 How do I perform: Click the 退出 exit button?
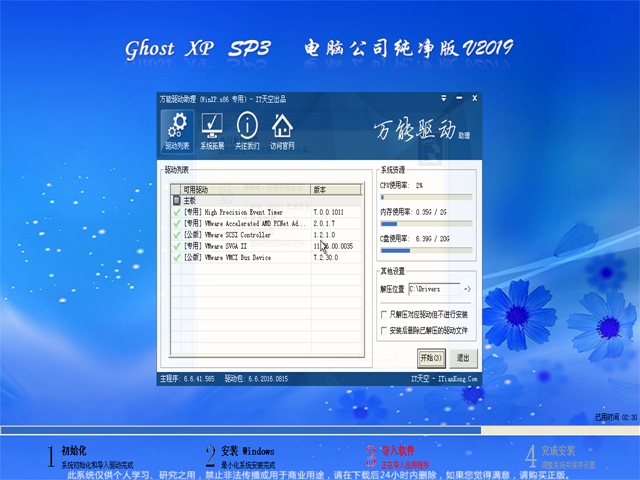point(463,358)
